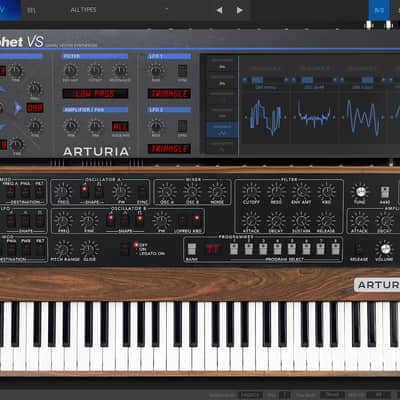Click the Oscillator A FREQ knob
This screenshot has height=400, width=400.
click(63, 191)
